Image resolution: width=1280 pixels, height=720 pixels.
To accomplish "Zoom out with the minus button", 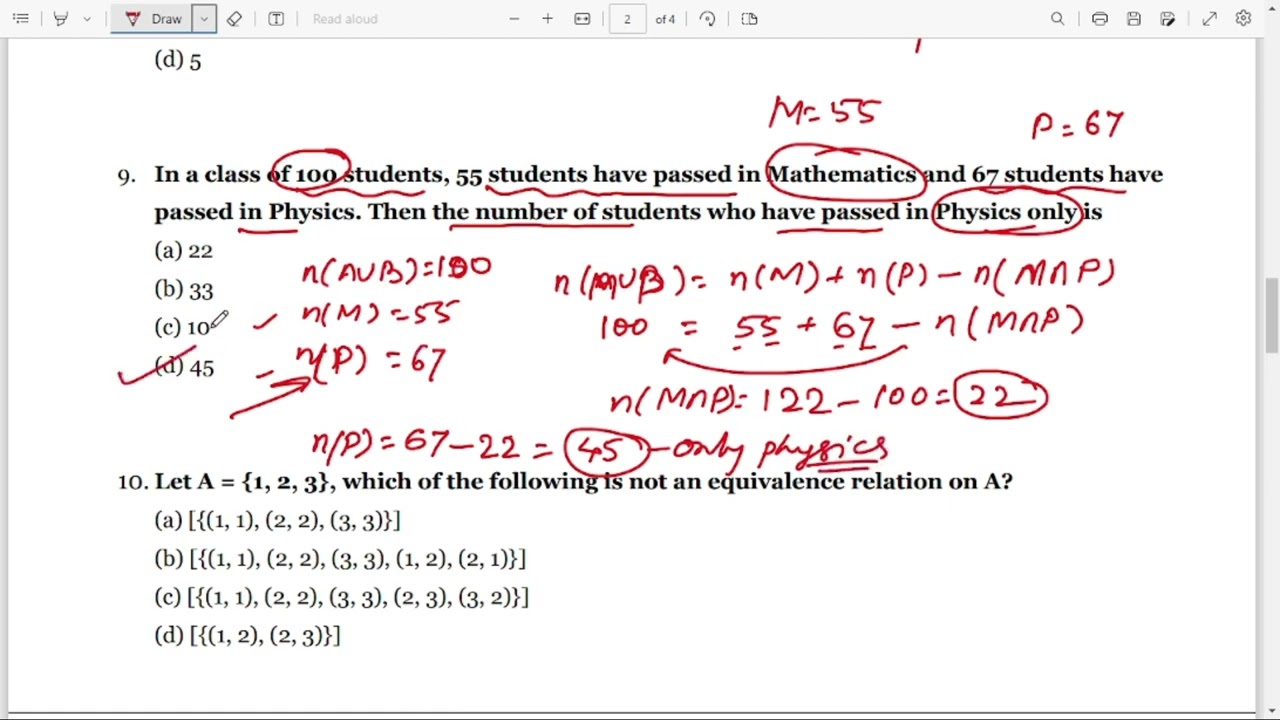I will [514, 19].
